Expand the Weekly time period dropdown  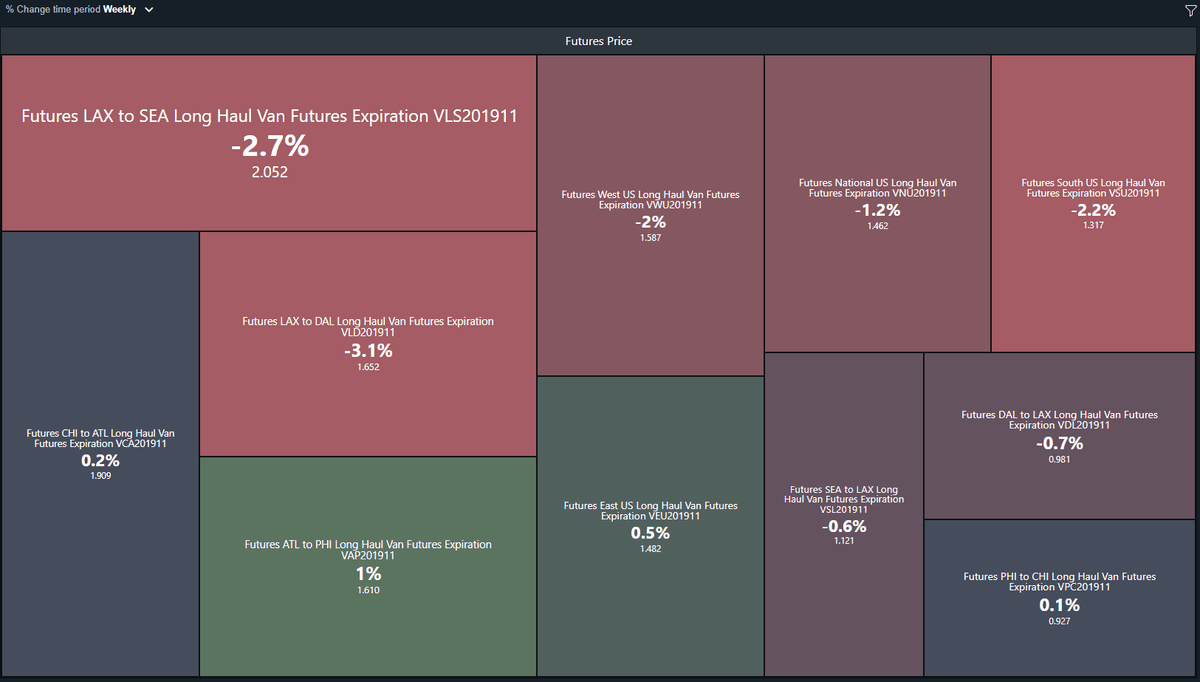(x=119, y=9)
